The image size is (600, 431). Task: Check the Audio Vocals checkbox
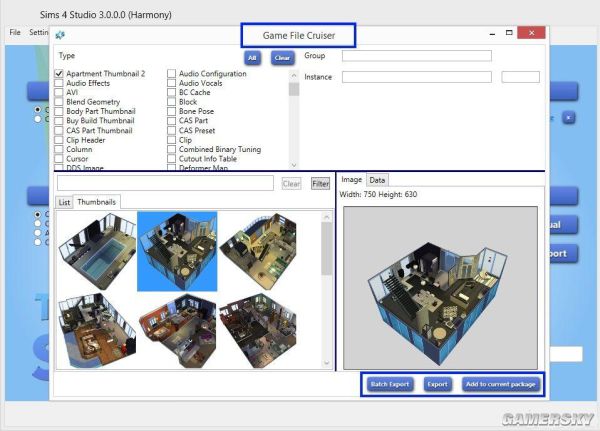click(x=171, y=83)
